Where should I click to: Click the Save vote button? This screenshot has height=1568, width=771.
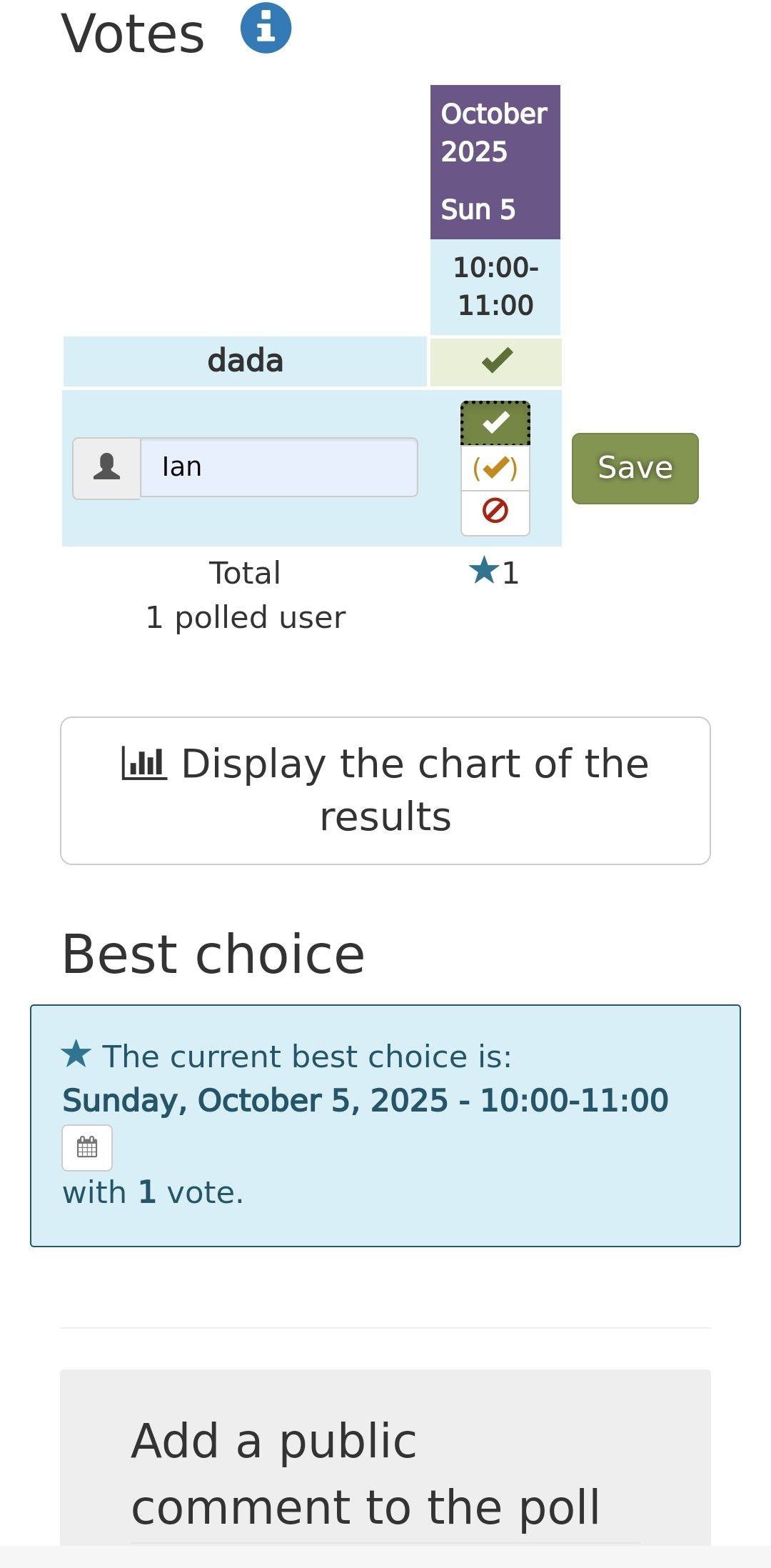coord(635,469)
